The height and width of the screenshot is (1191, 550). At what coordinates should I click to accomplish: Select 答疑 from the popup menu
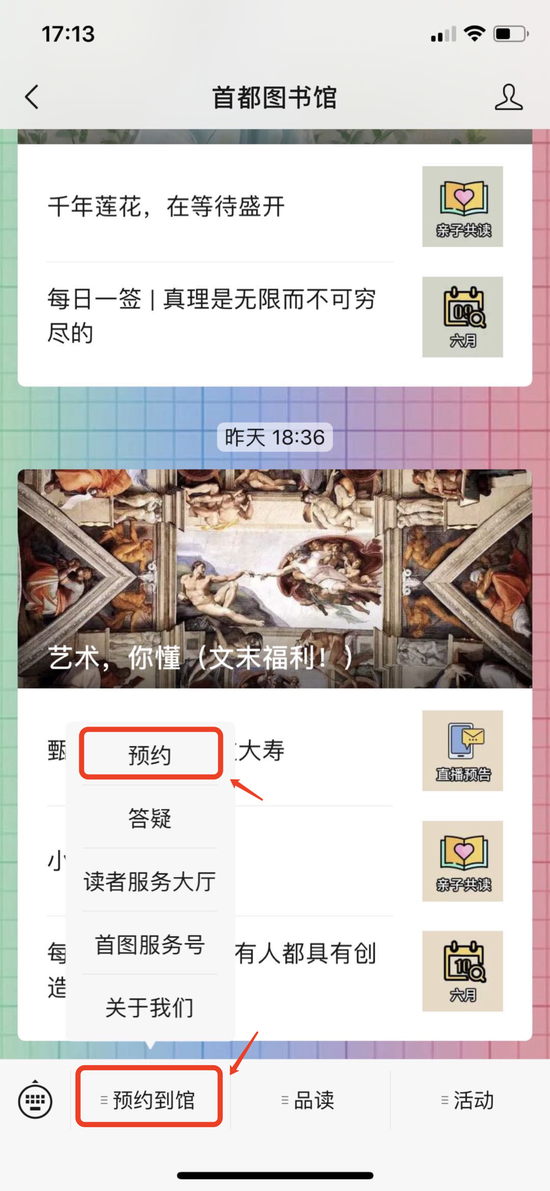[x=150, y=818]
